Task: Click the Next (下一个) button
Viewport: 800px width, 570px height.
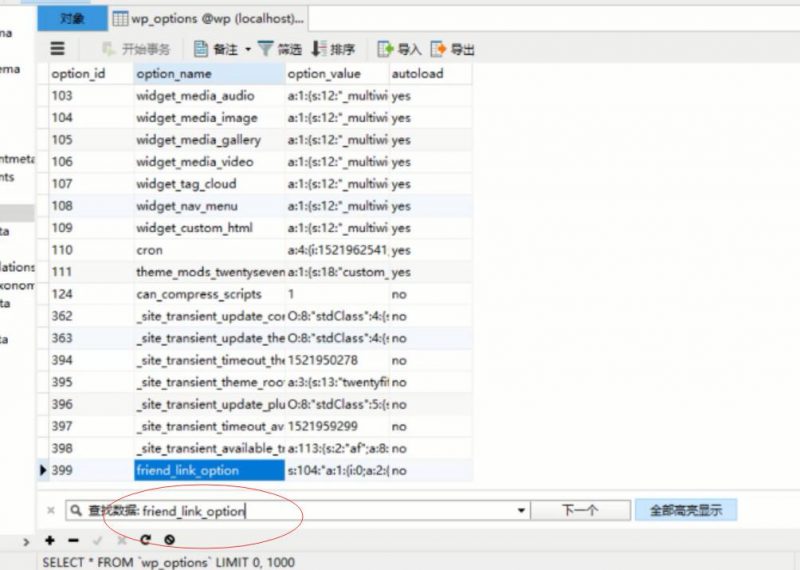Action: pos(581,510)
